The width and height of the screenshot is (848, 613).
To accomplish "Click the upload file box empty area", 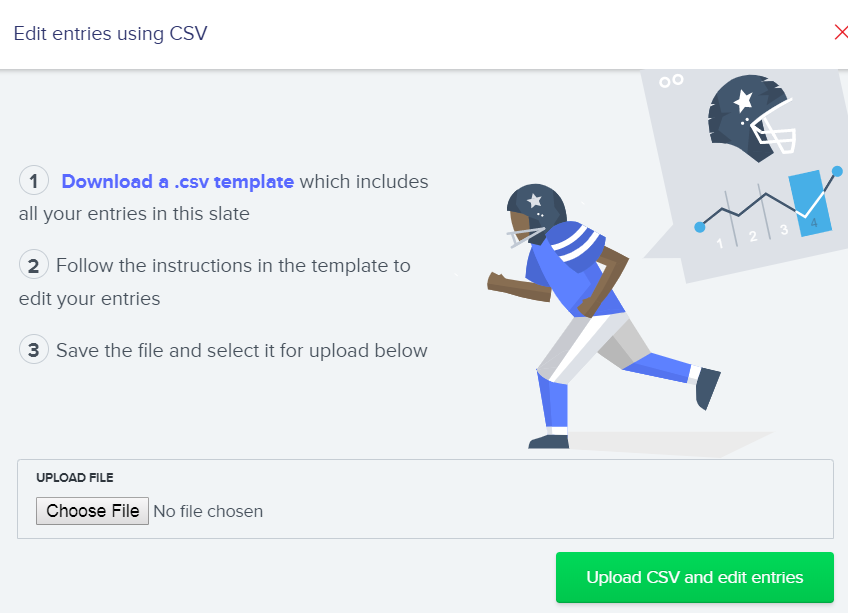I will pos(541,503).
